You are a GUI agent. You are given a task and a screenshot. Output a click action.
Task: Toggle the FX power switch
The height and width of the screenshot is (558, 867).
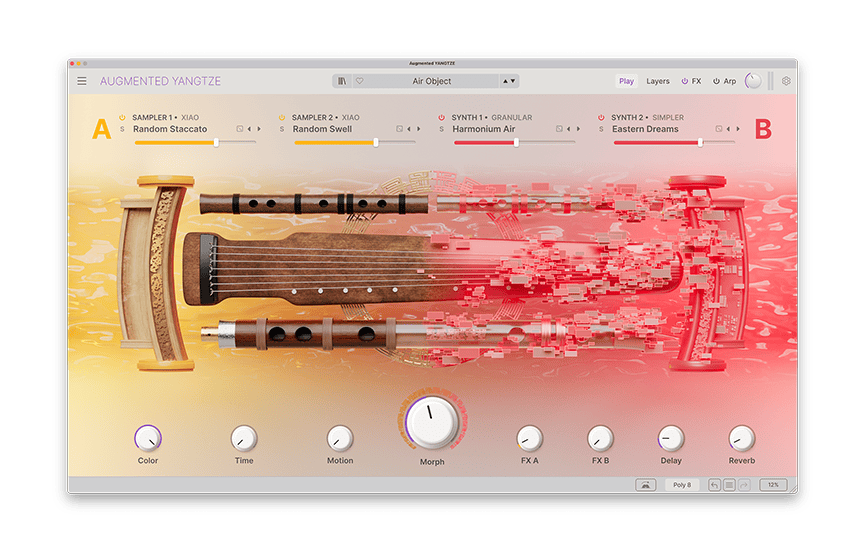(685, 81)
